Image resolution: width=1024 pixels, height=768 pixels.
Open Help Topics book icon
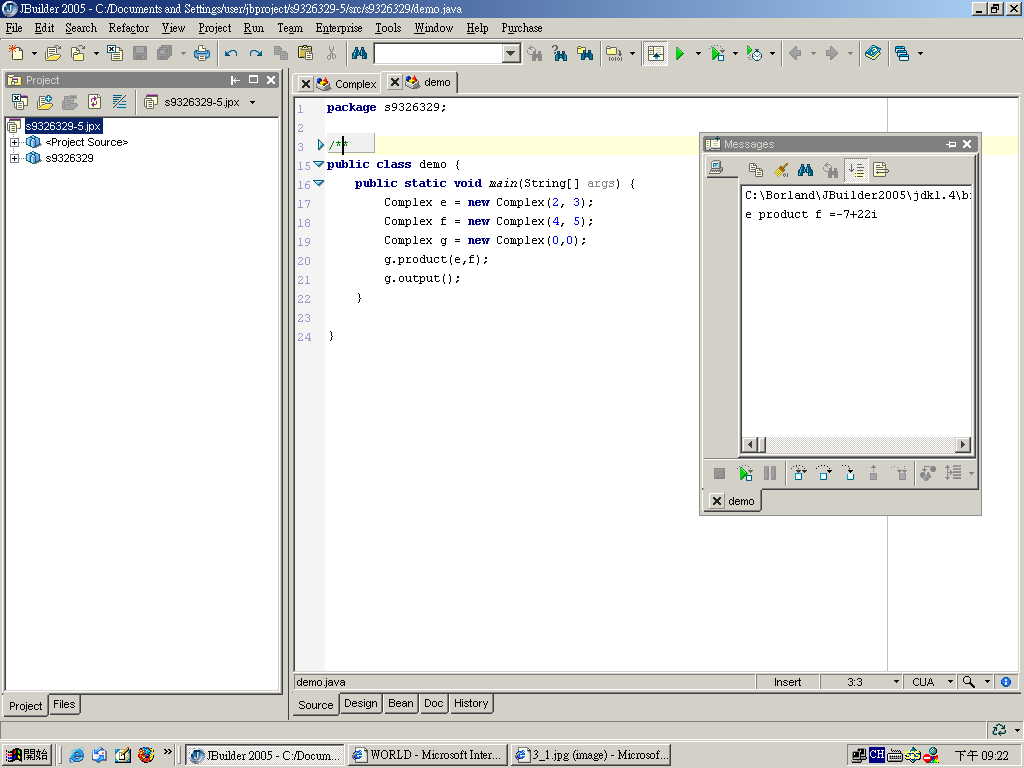click(872, 54)
